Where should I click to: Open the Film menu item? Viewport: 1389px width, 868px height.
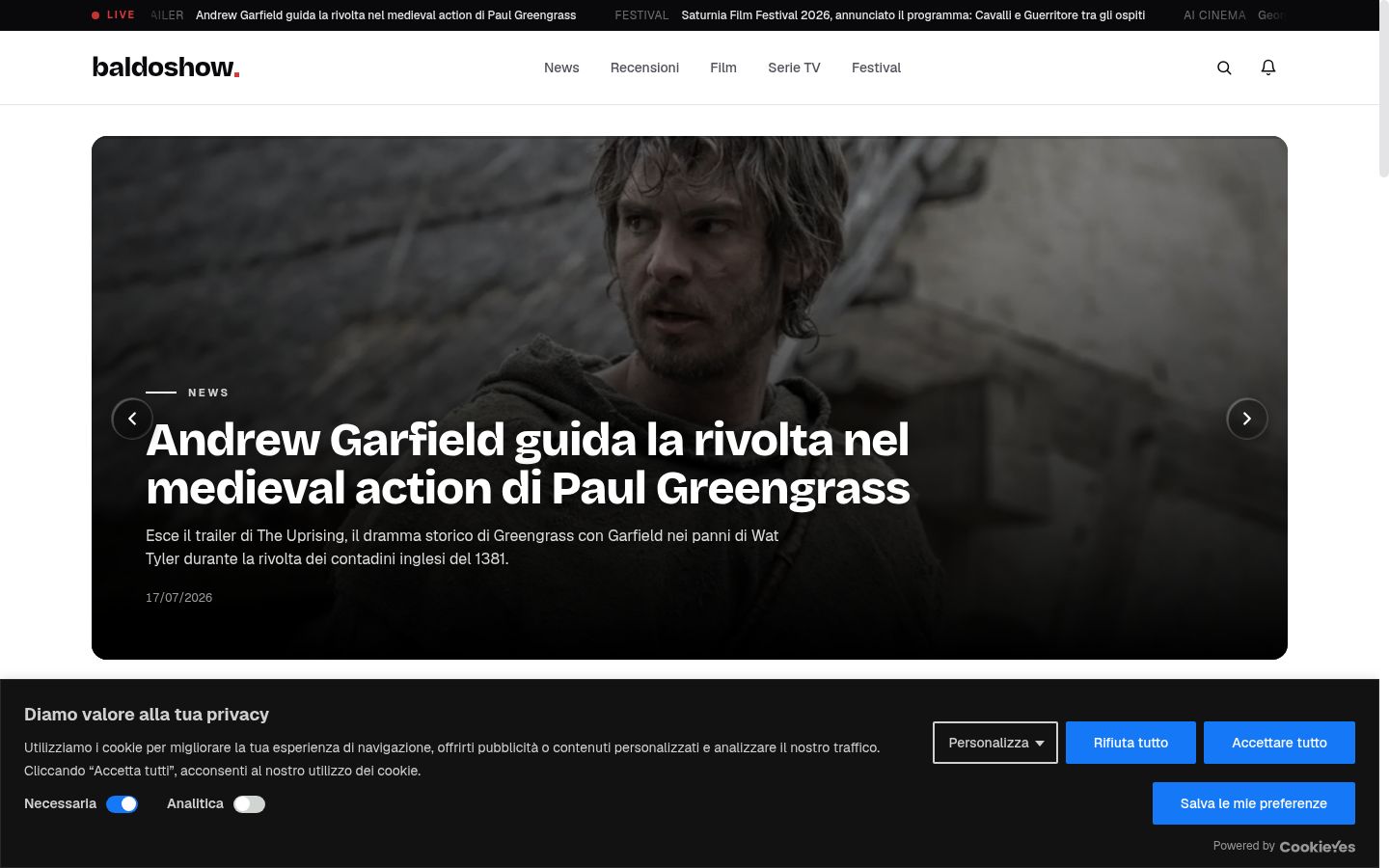click(x=723, y=68)
